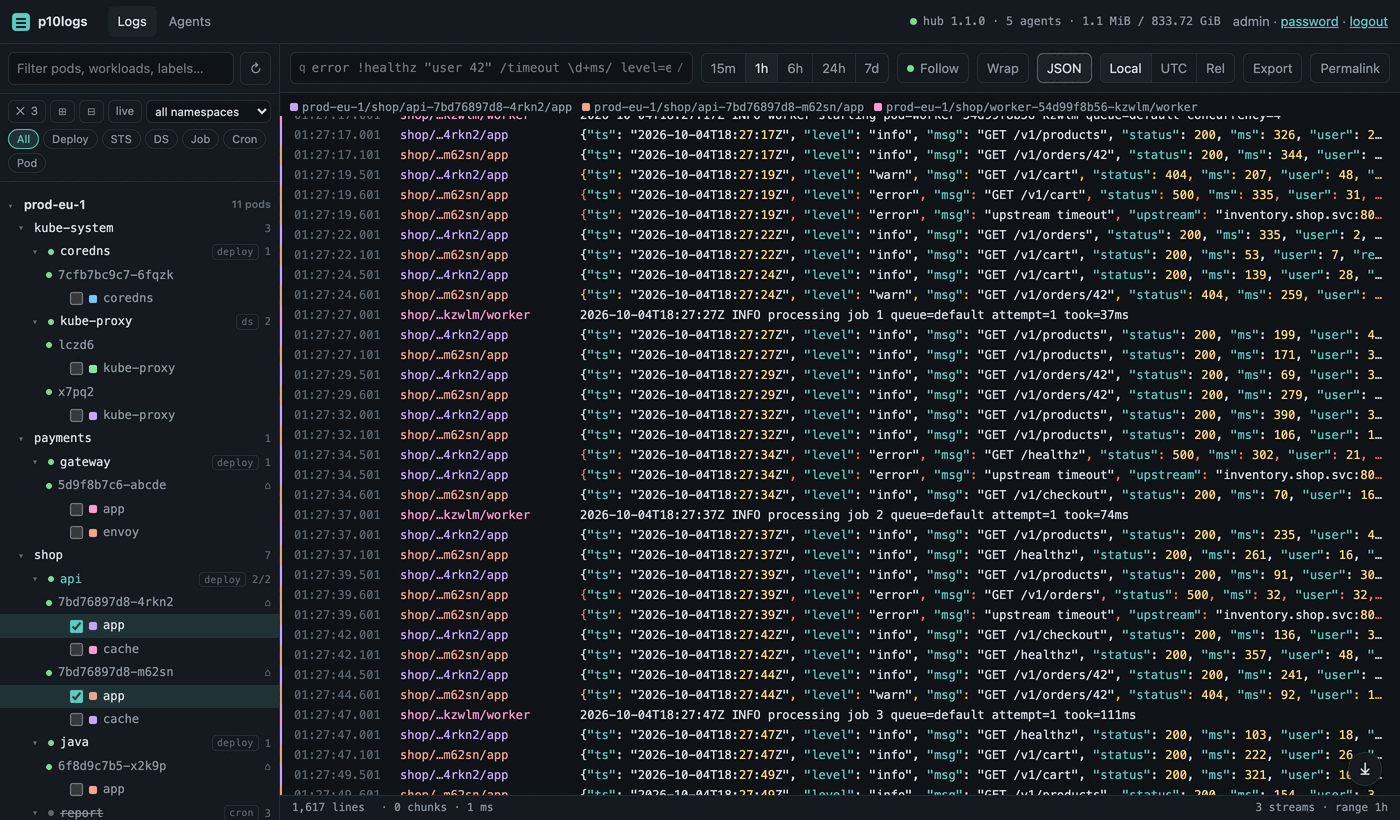Open the Logs tab
1400x820 pixels.
point(132,21)
